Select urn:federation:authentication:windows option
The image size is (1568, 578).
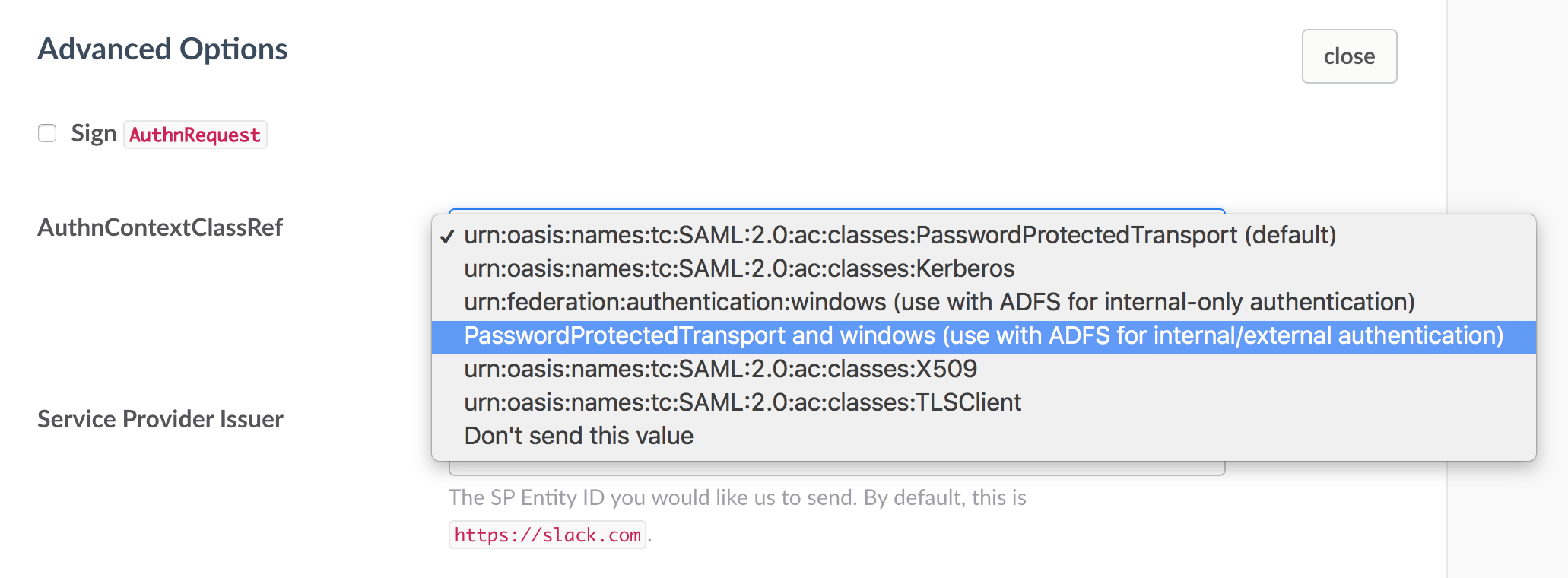tap(939, 302)
